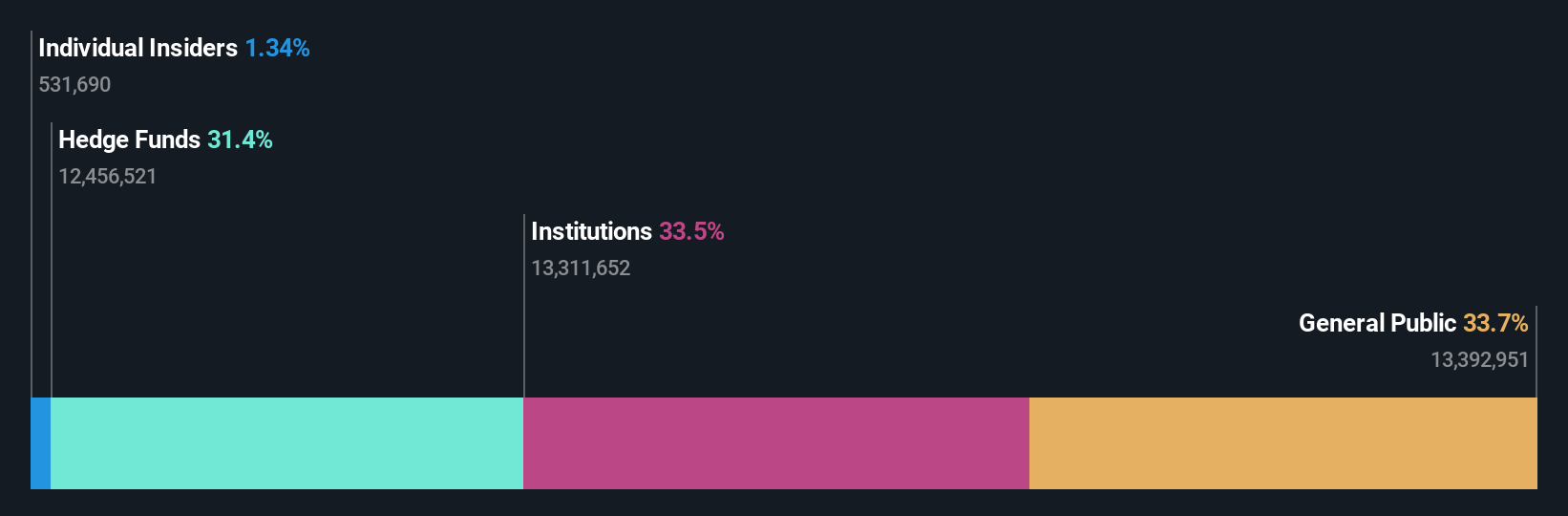Click the 33.5% percentage value
The width and height of the screenshot is (1568, 516).
coord(691,231)
